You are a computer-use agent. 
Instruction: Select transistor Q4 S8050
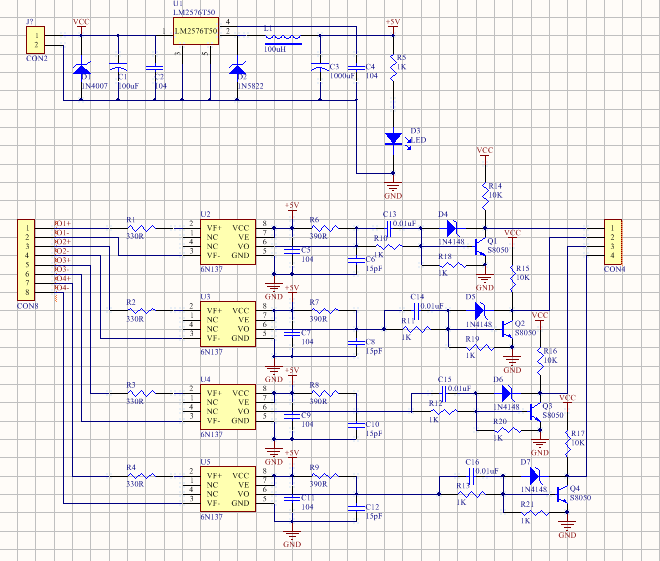click(562, 495)
